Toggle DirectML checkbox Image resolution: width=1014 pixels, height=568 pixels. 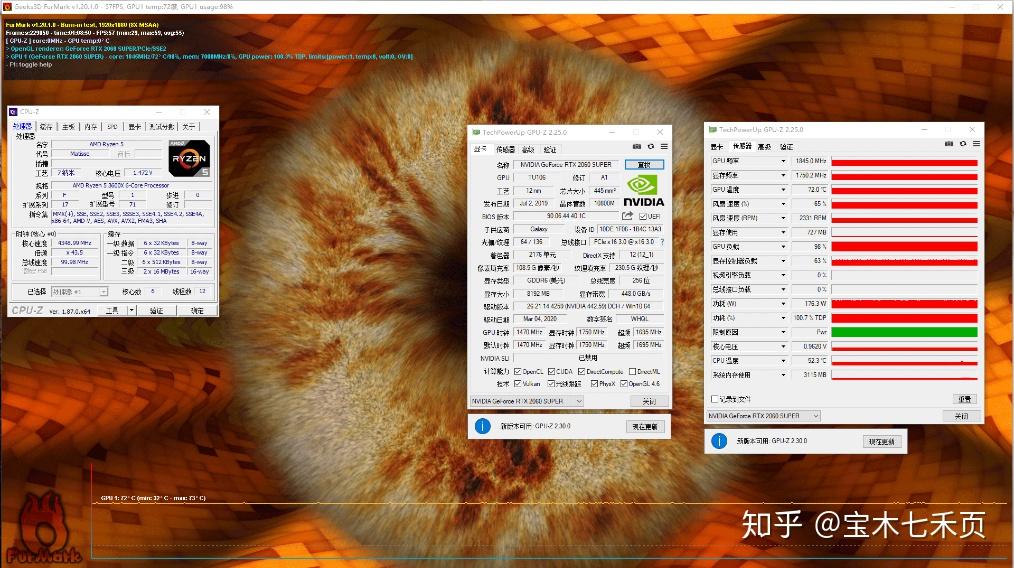[632, 371]
